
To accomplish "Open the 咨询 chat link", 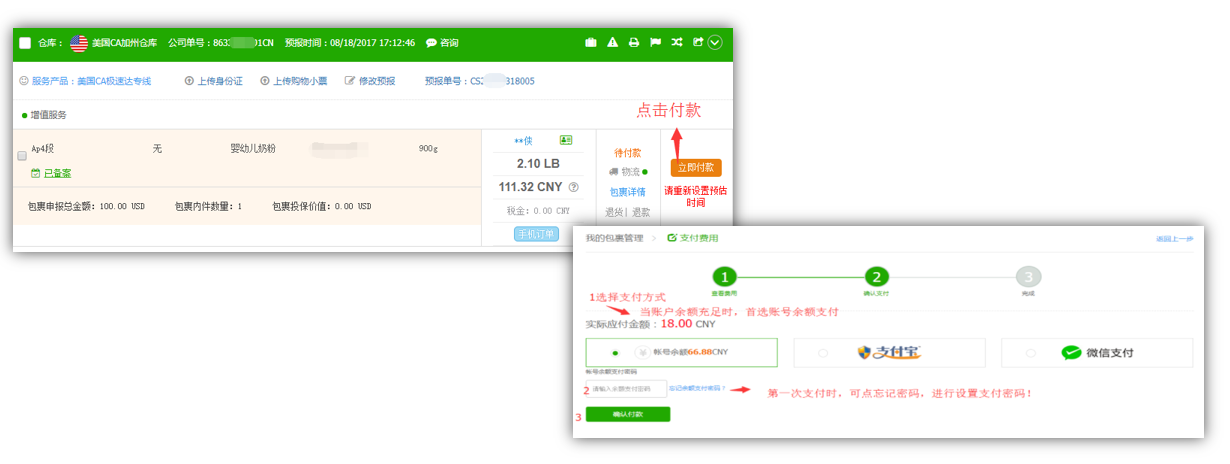I will [442, 43].
